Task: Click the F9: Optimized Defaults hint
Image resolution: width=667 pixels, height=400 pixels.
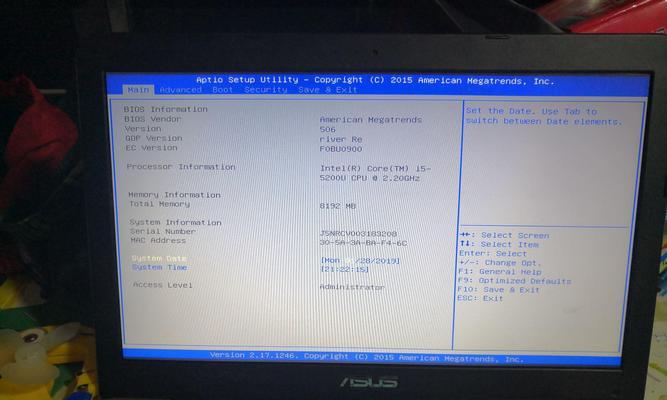Action: (x=514, y=281)
